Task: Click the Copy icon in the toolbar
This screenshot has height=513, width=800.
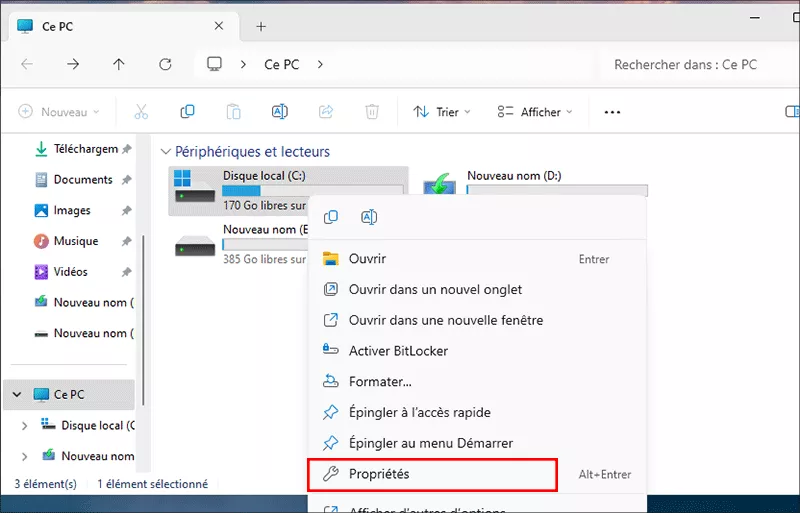Action: (187, 112)
